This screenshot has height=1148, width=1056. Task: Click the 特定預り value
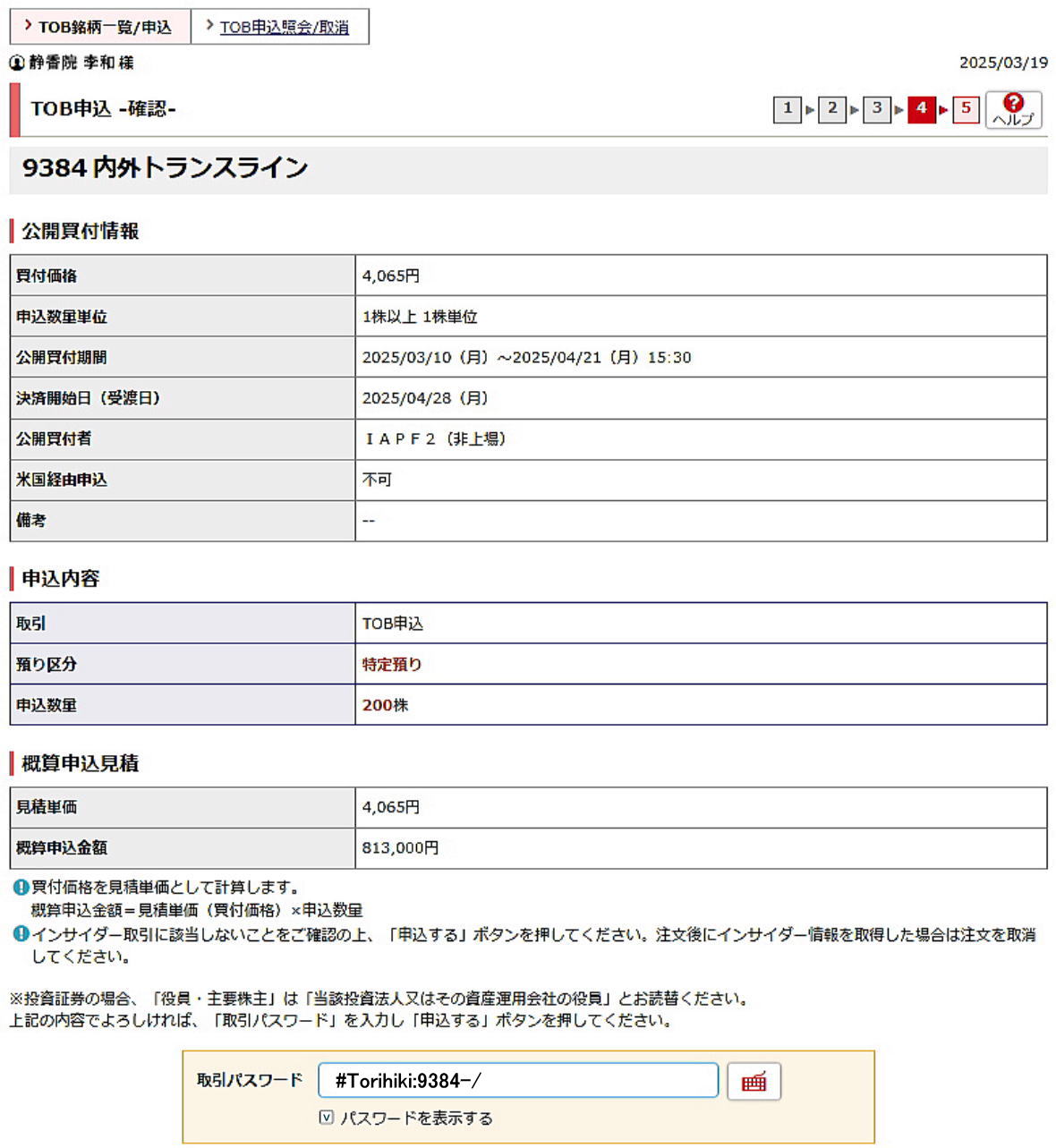392,664
